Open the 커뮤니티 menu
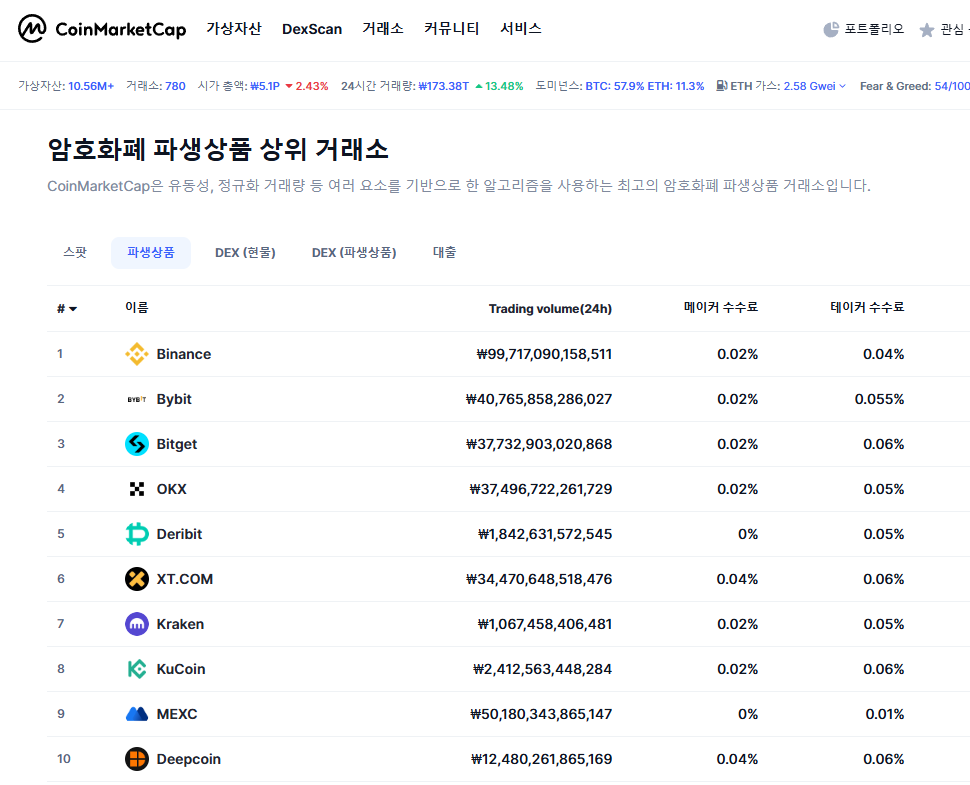 pyautogui.click(x=452, y=28)
